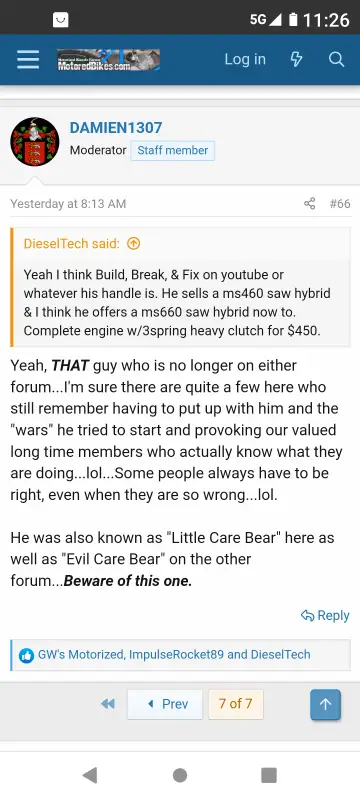The height and width of the screenshot is (800, 360).
Task: Open the ImpulseRocket89 liker profile
Action: coord(176,655)
